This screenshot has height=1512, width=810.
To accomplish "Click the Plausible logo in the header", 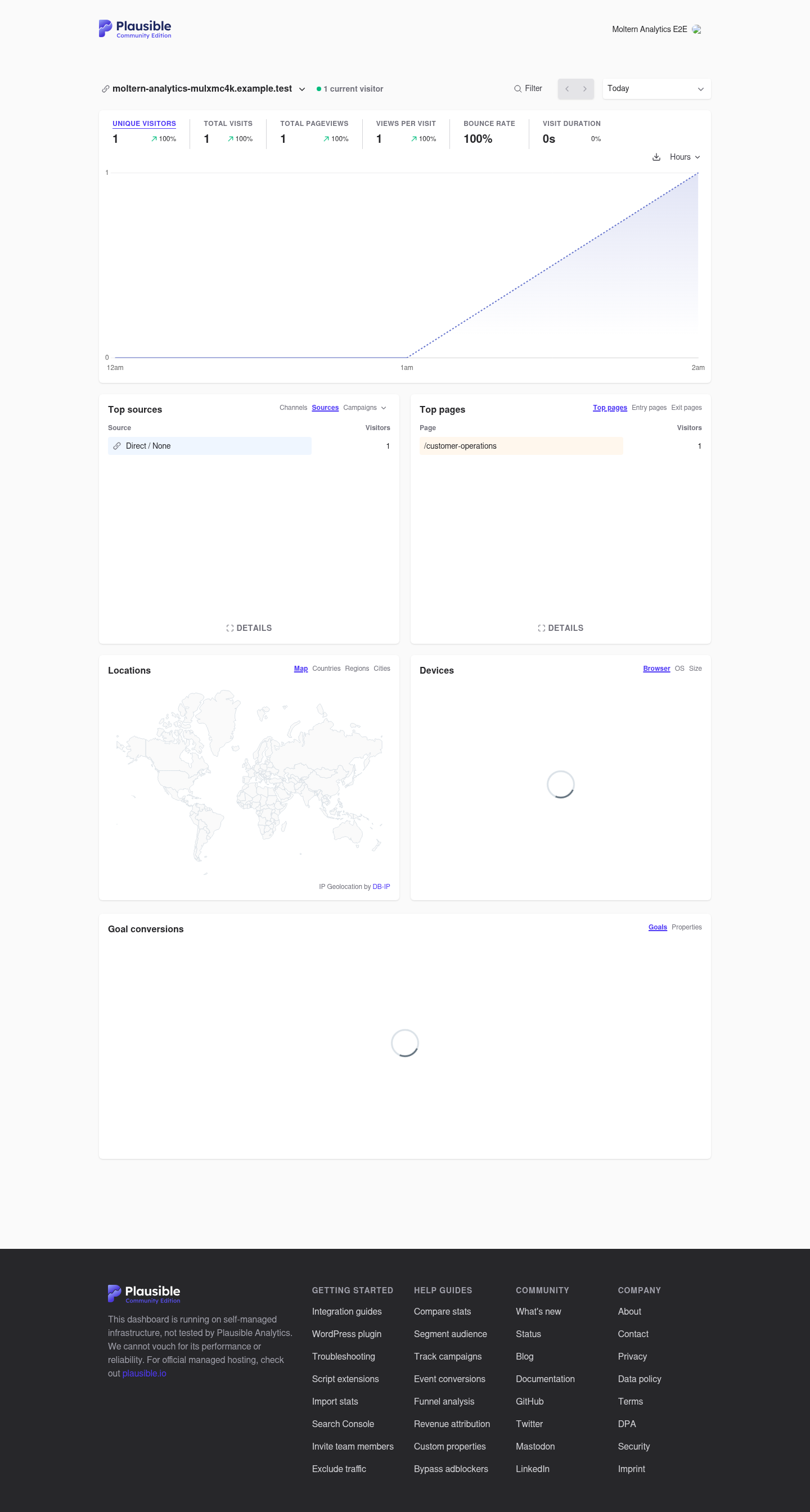I will coord(135,29).
